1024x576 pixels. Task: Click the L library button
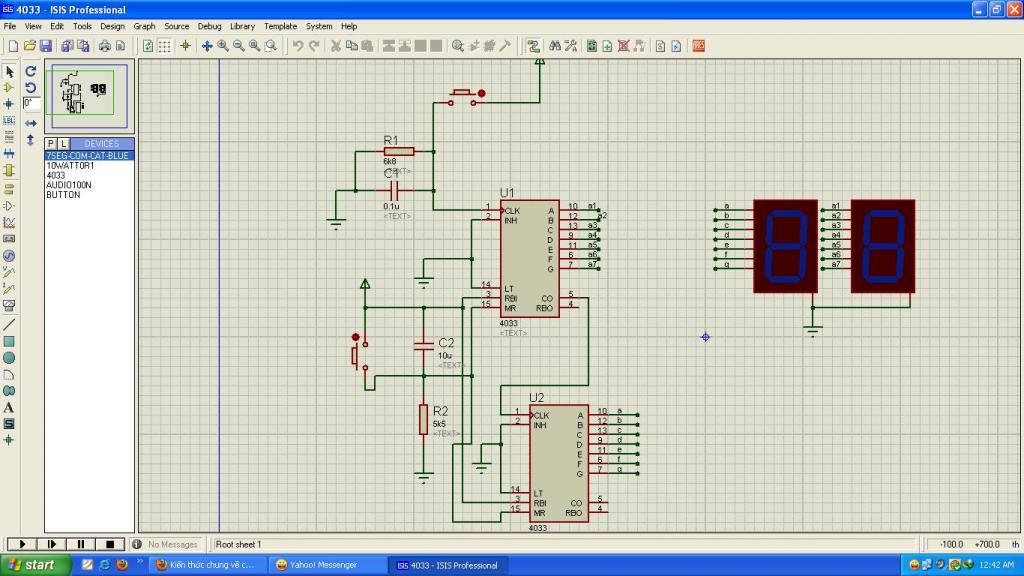point(64,144)
